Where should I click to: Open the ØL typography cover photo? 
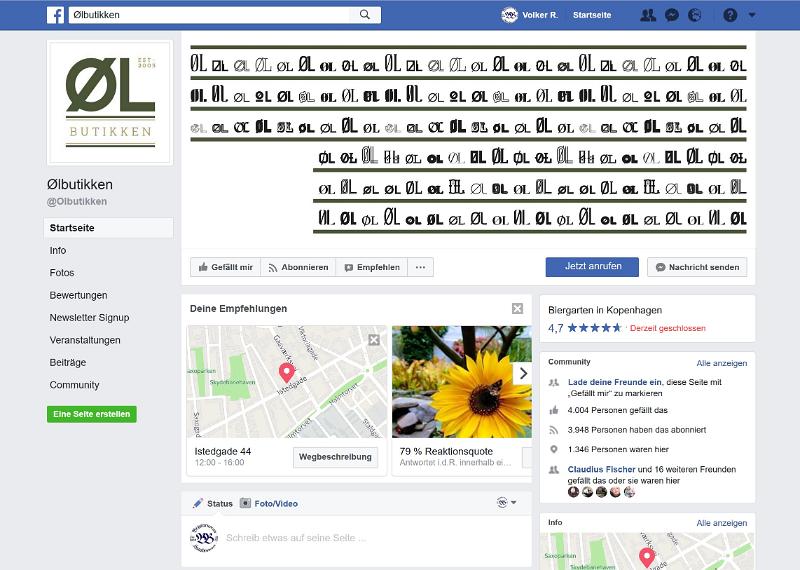pos(468,140)
